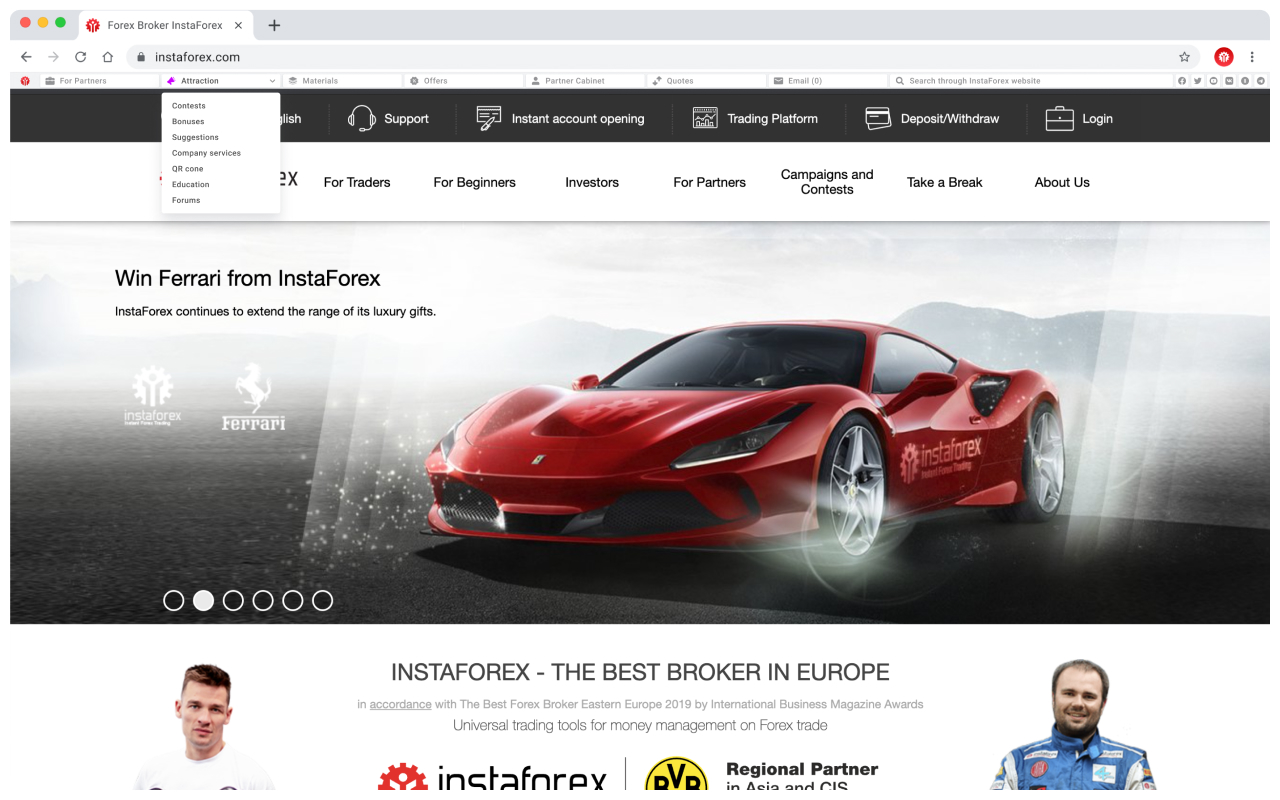Screen dimensions: 1280x800
Task: Open the For Beginners site menu
Action: 474,182
